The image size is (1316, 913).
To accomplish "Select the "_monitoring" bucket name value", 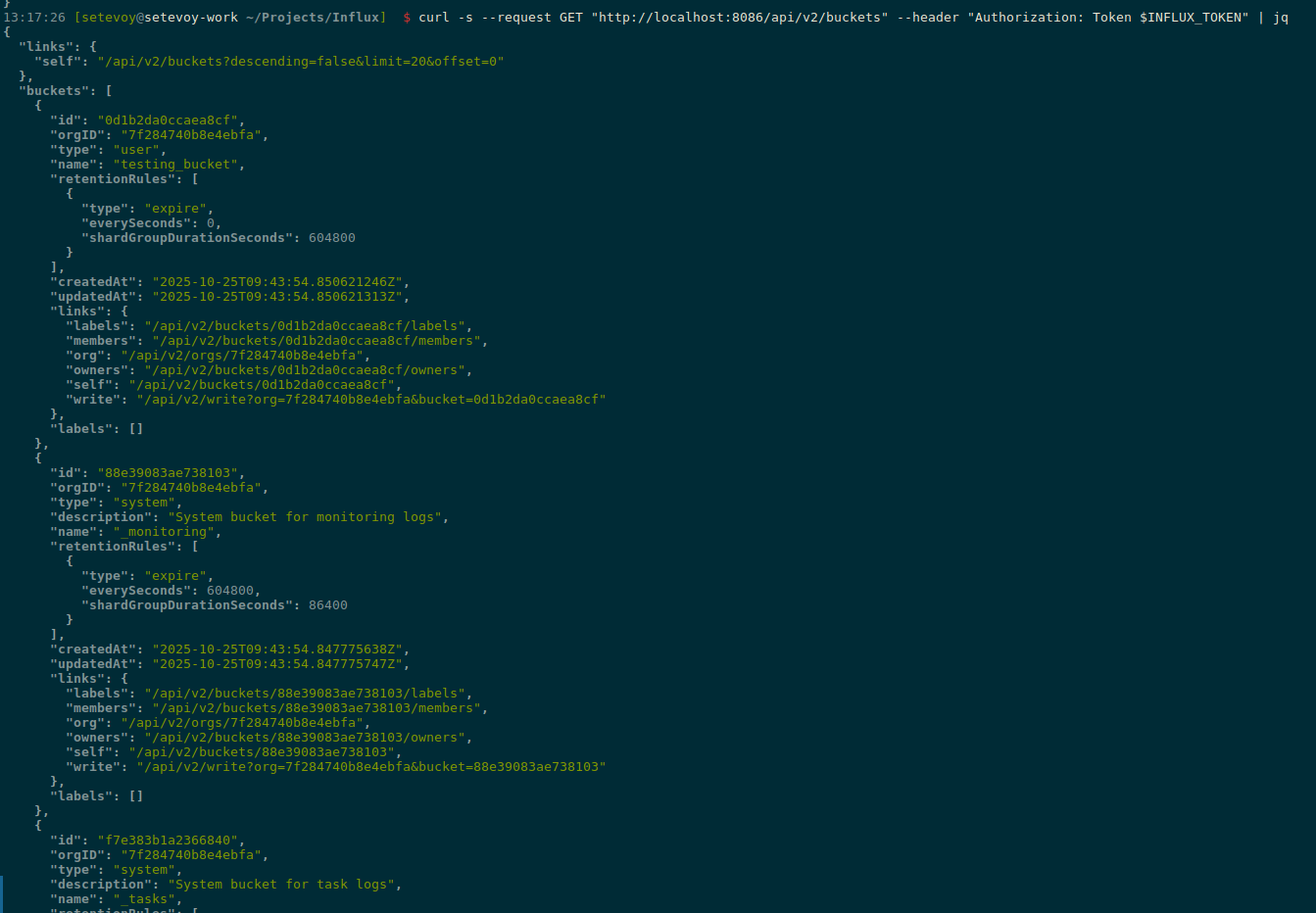I will pyautogui.click(x=164, y=532).
